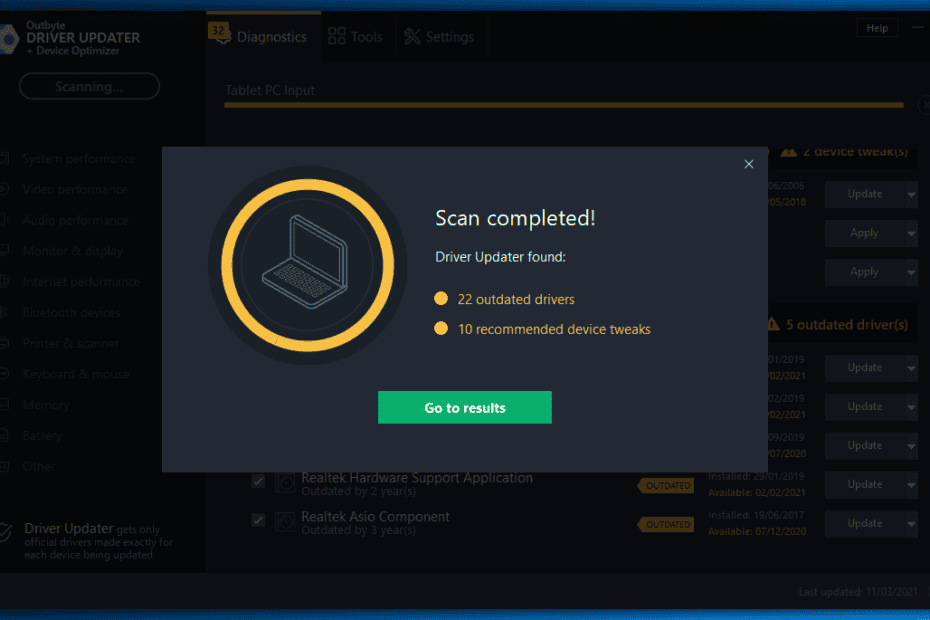Select System performance in the sidebar
This screenshot has height=620, width=930.
tap(79, 159)
